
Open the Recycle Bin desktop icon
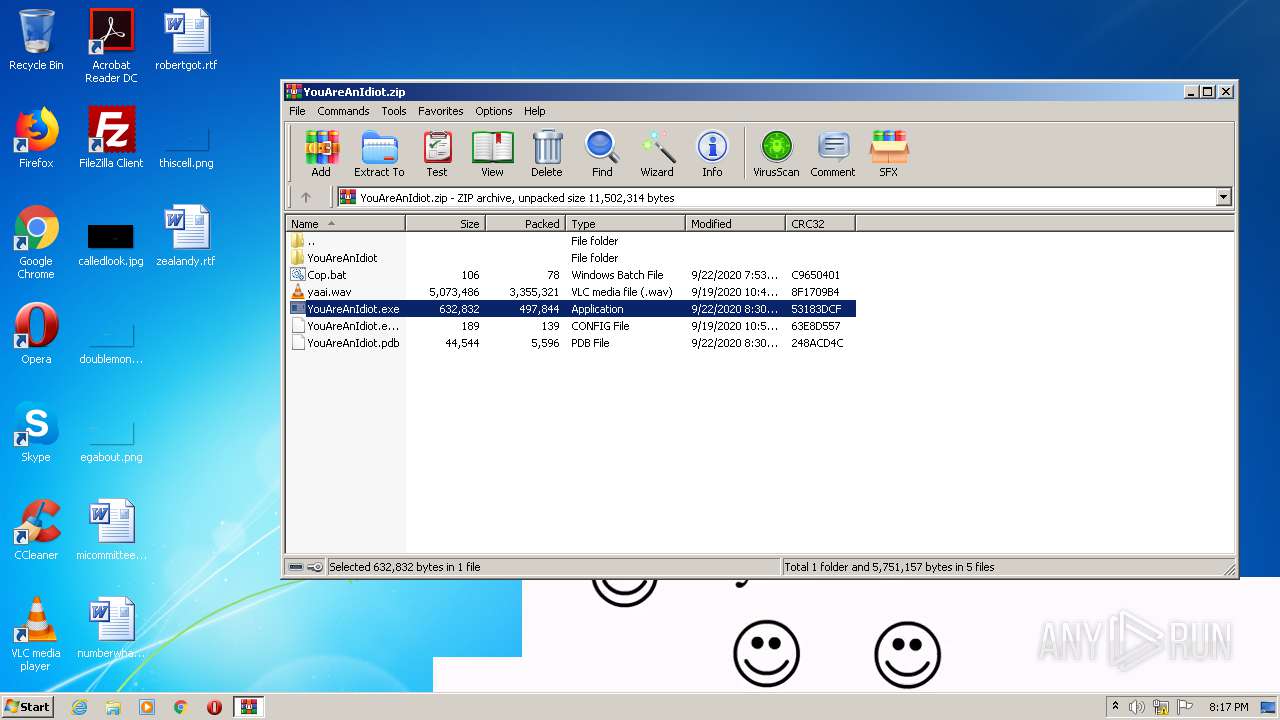point(36,40)
